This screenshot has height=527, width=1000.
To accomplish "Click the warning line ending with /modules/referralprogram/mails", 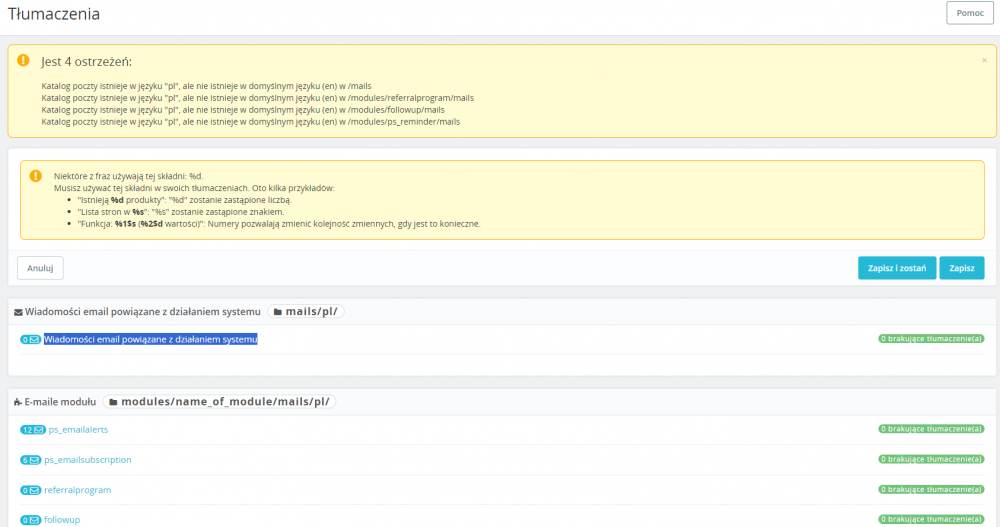I will (258, 98).
